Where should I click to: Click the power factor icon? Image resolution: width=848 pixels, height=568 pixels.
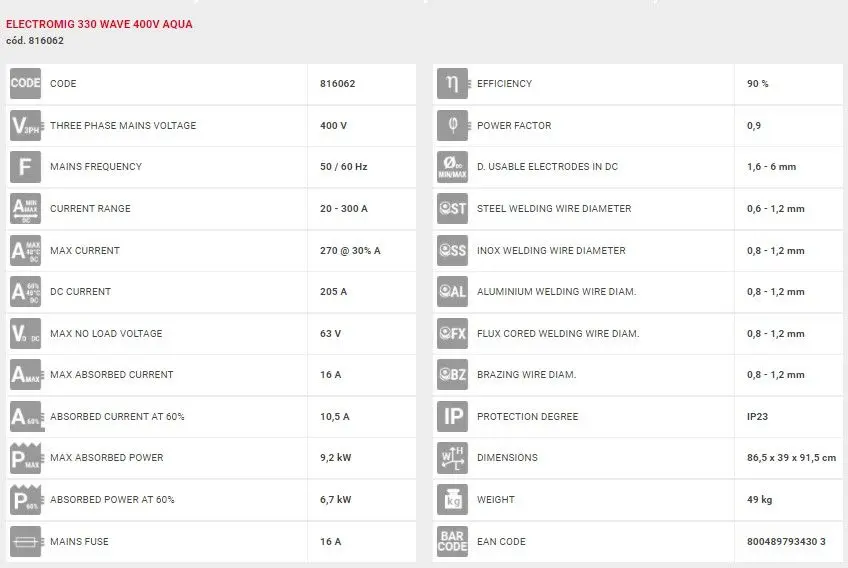[x=452, y=126]
